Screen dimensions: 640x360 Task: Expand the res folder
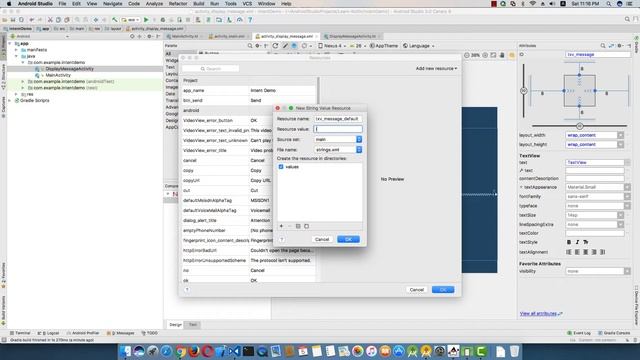[16, 94]
